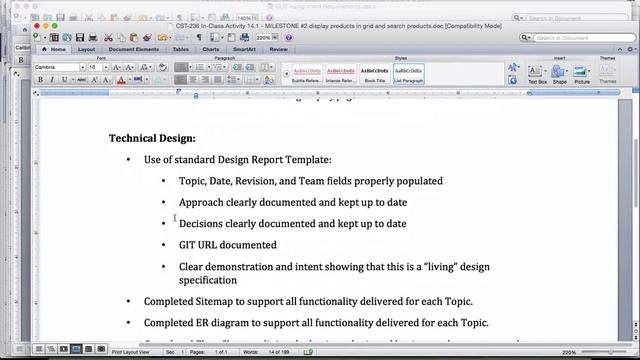Toggle Bold formatting

coord(40,80)
